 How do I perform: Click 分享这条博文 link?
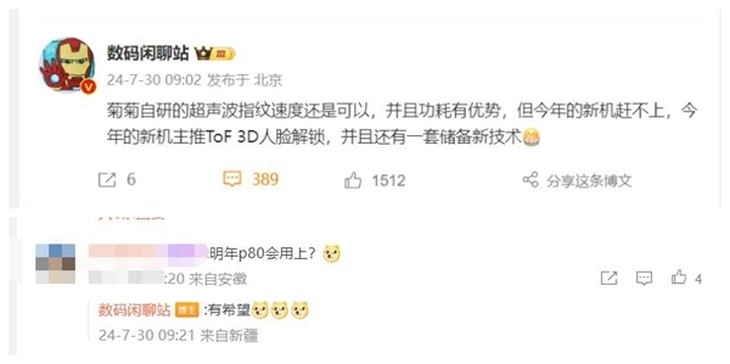coord(589,181)
